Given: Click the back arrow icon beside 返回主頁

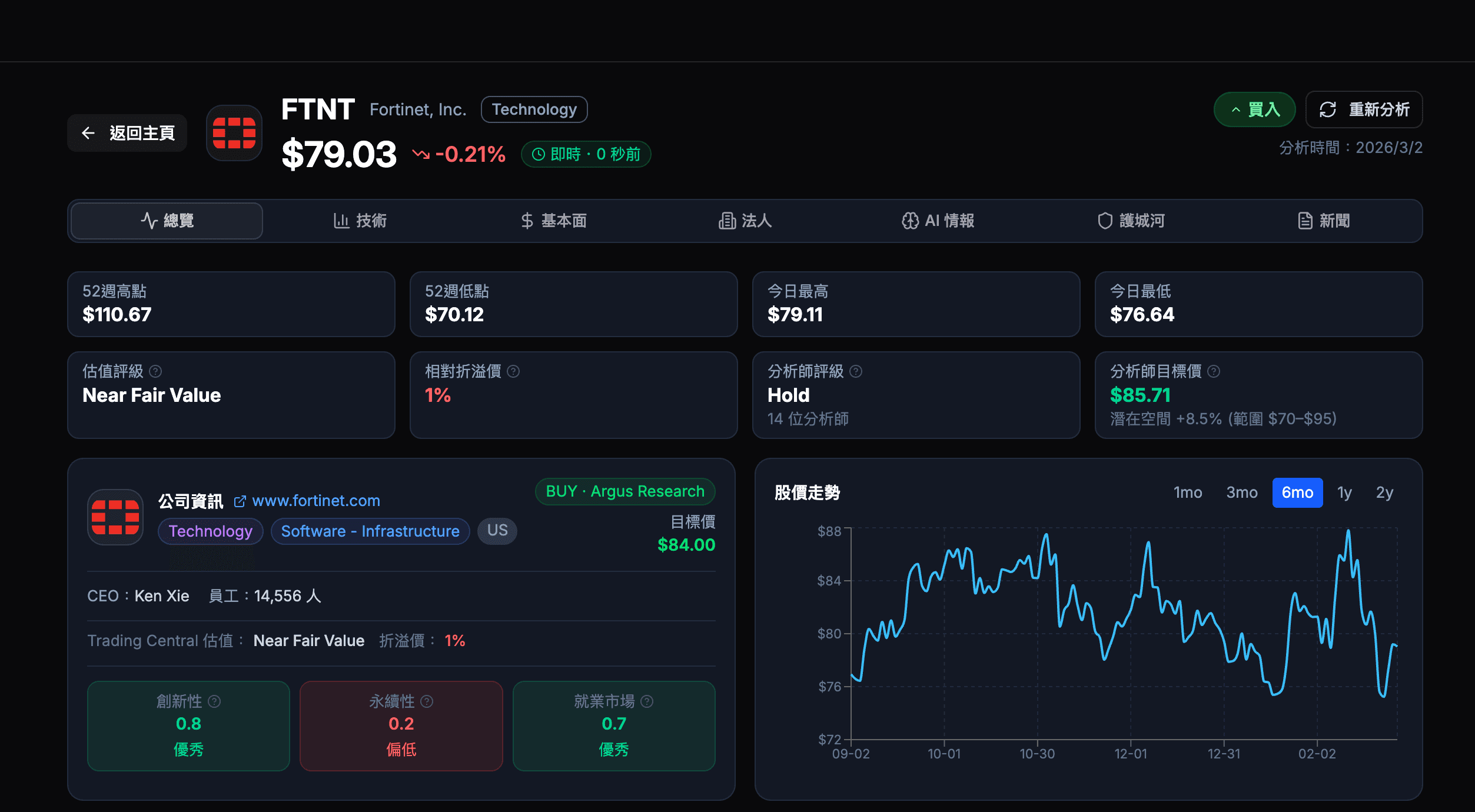Looking at the screenshot, I should tap(89, 133).
